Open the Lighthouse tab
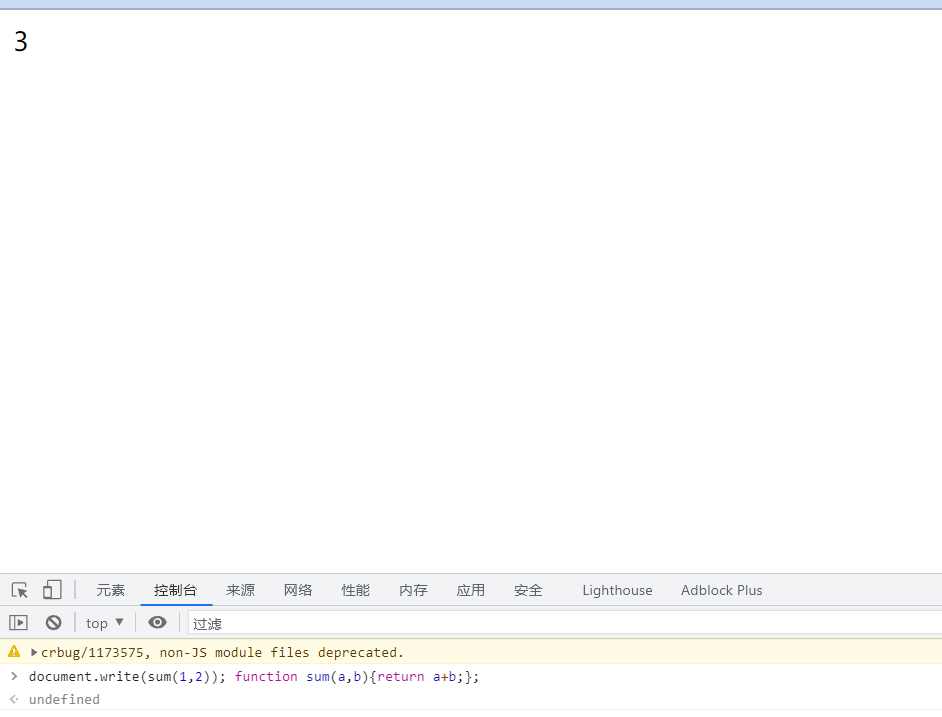Image resolution: width=942 pixels, height=717 pixels. [617, 590]
